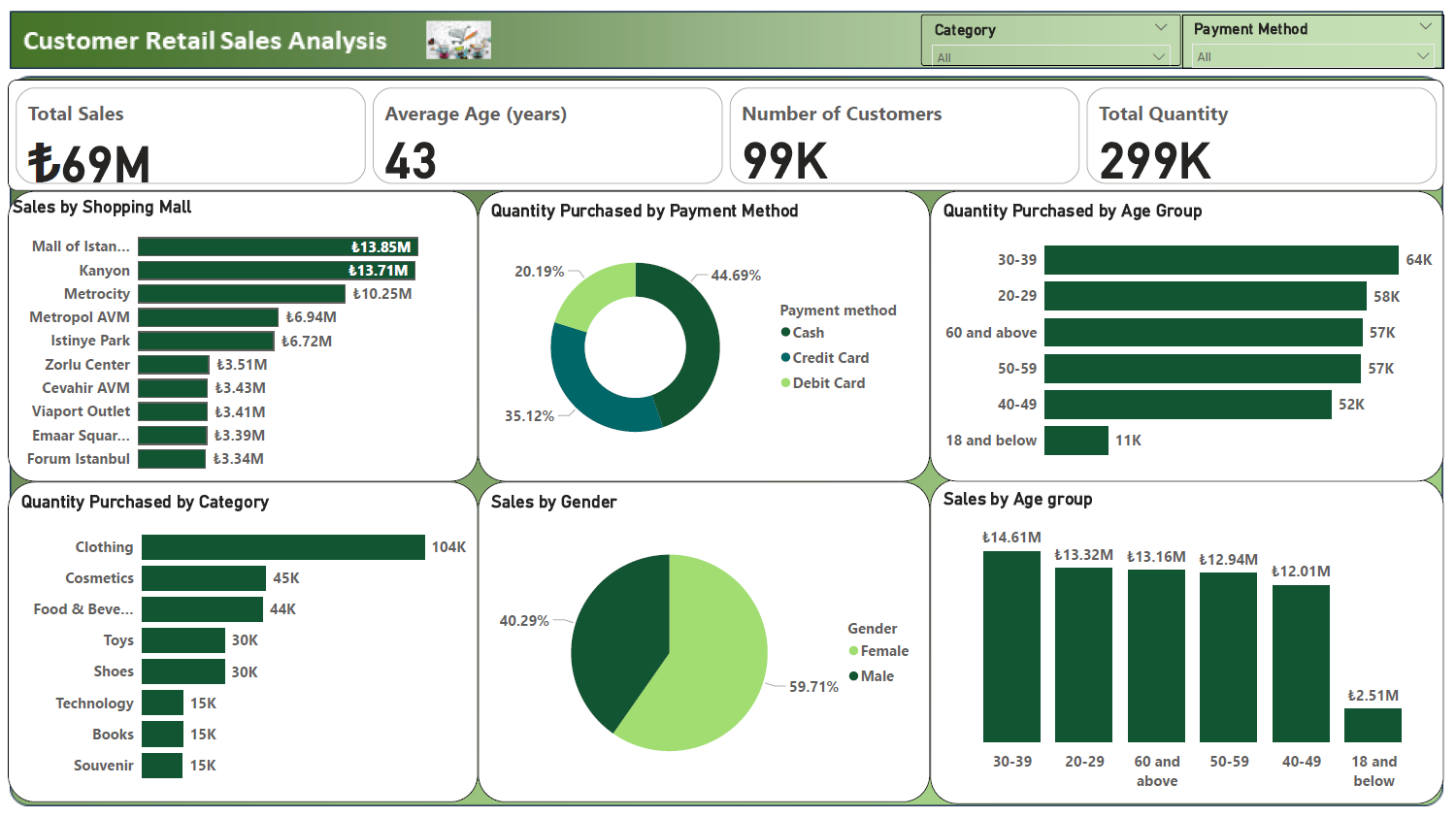Open the Category 'All' dropdown

[1049, 57]
